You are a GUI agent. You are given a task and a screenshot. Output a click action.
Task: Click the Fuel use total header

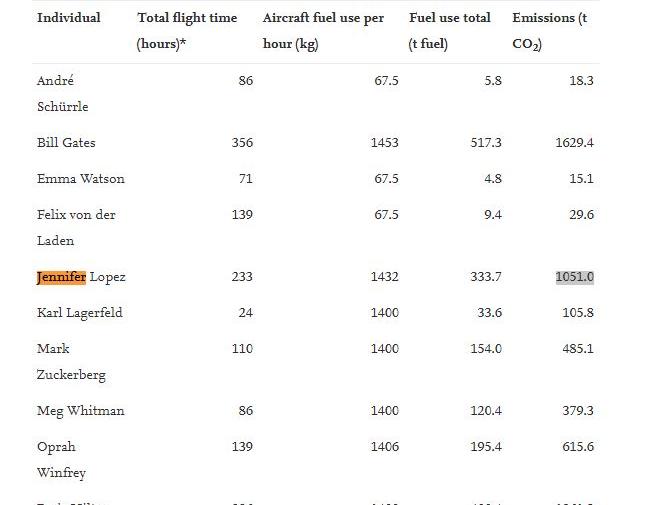coord(449,31)
